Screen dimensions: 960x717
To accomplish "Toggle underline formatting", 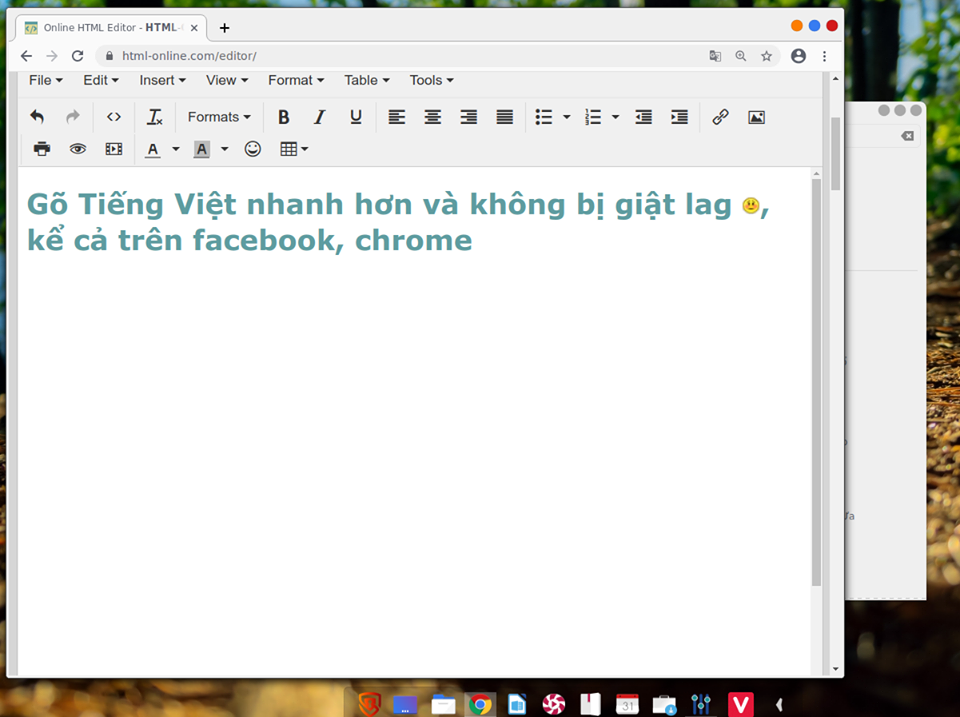I will [356, 116].
